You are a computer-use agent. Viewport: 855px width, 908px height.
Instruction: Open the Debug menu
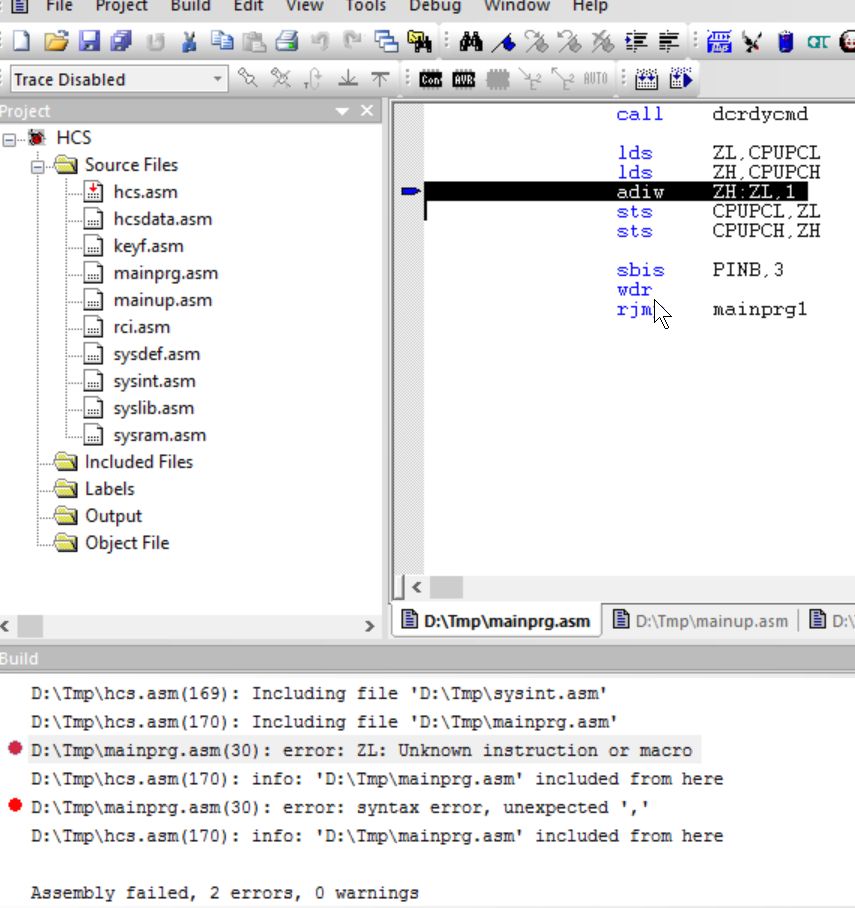[434, 8]
